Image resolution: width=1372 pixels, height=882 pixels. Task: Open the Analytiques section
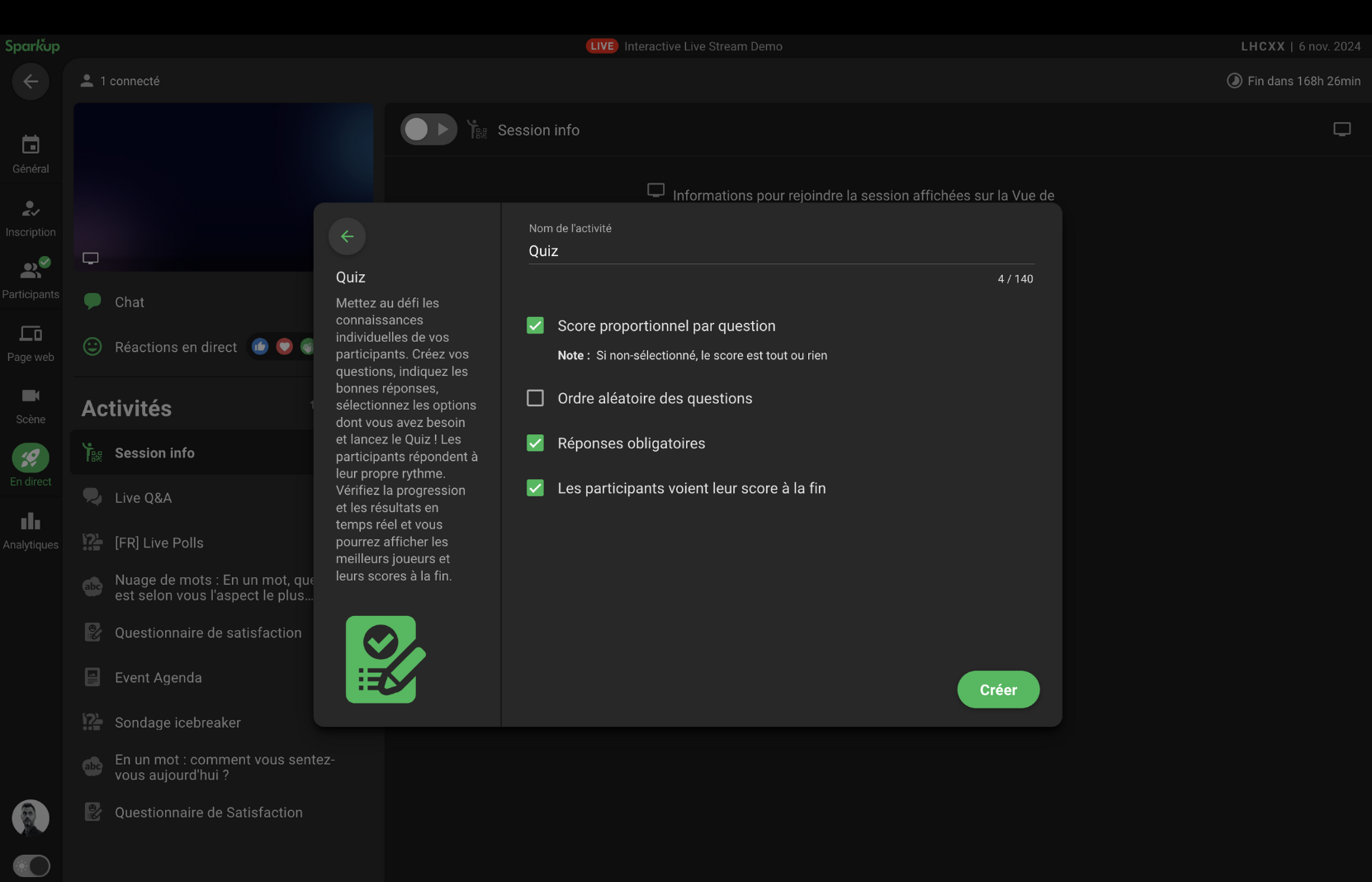click(31, 529)
